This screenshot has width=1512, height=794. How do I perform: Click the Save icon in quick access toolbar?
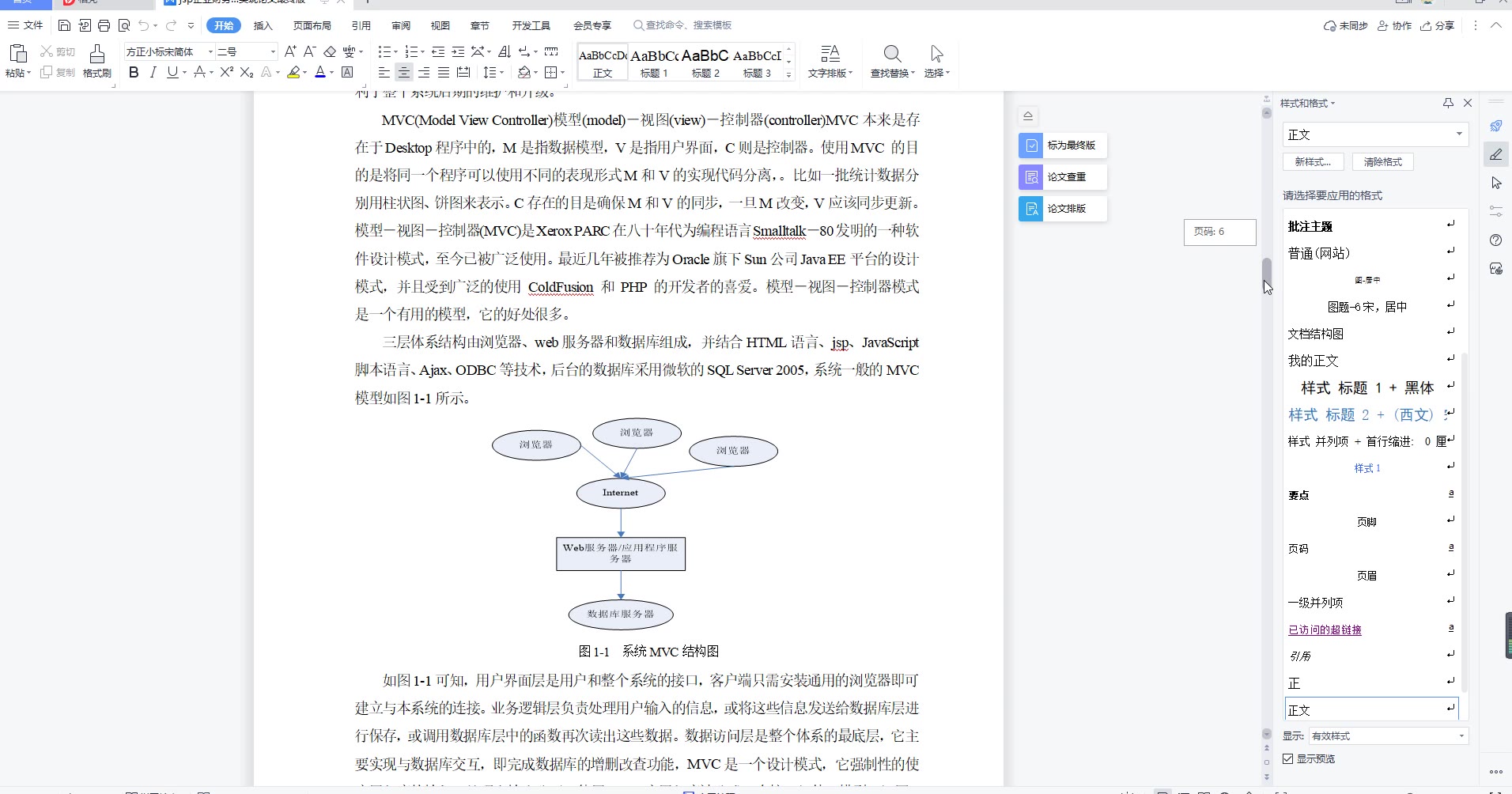[65, 25]
